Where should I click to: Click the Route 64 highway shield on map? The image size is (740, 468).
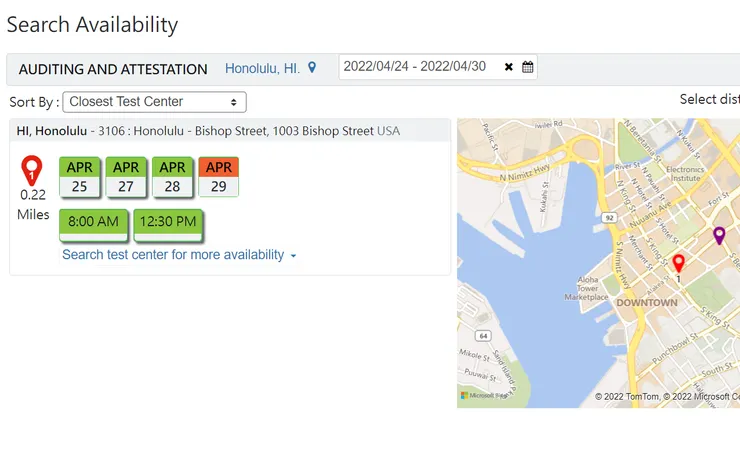483,335
